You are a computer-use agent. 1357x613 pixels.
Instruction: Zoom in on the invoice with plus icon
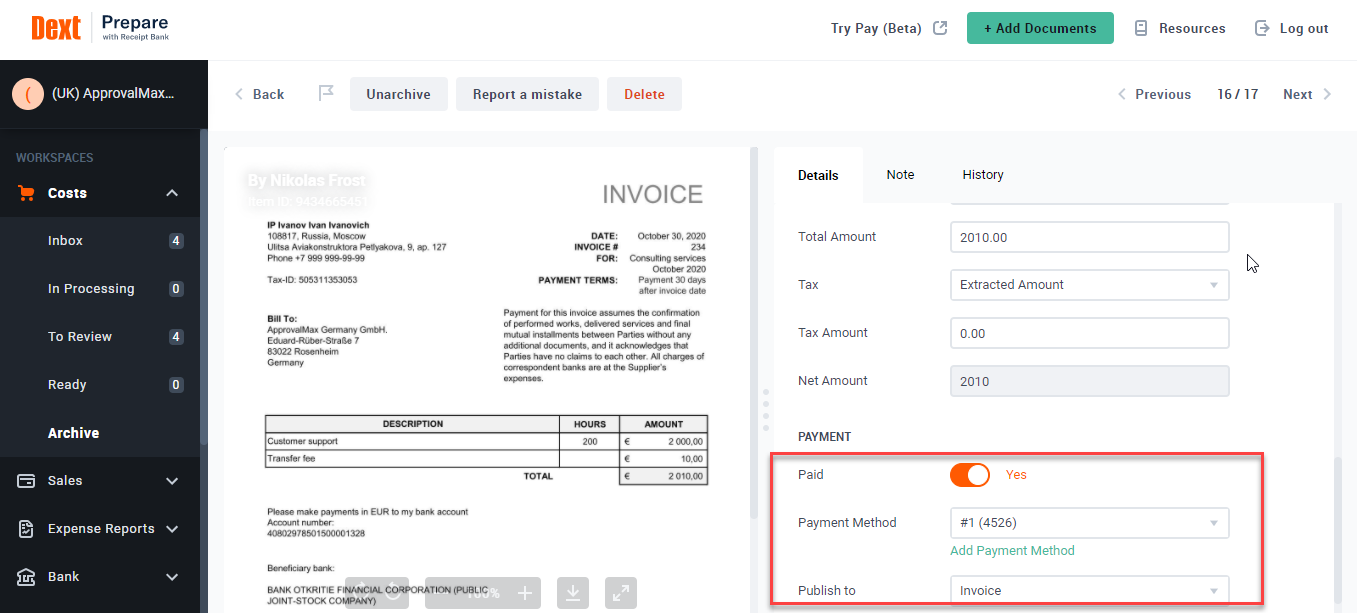(524, 593)
